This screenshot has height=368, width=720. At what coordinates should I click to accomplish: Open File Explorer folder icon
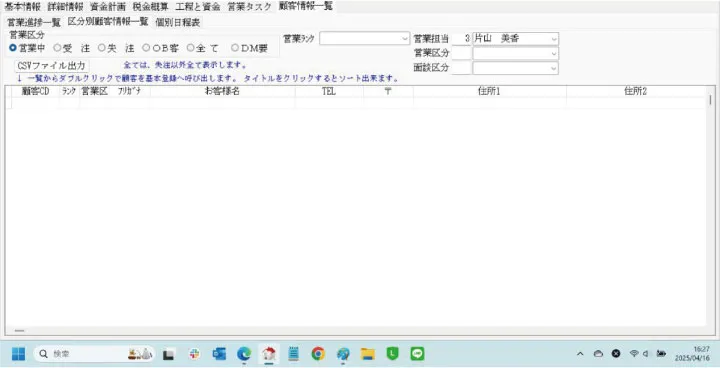click(x=368, y=354)
